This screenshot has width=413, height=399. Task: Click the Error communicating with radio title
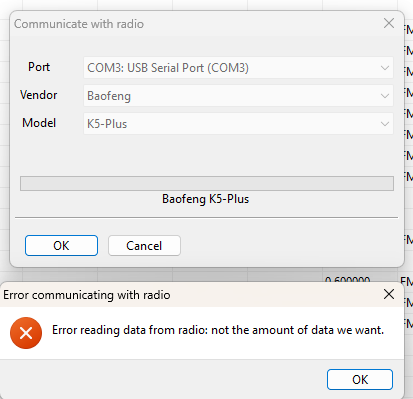pos(87,295)
